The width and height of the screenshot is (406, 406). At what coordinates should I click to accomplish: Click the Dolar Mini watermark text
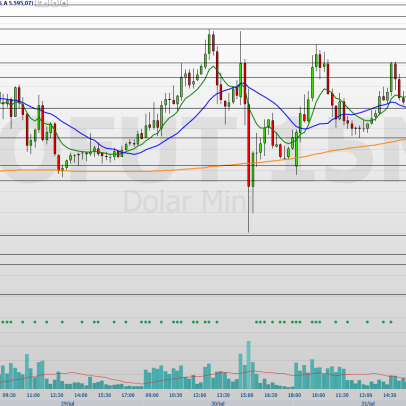(x=189, y=201)
